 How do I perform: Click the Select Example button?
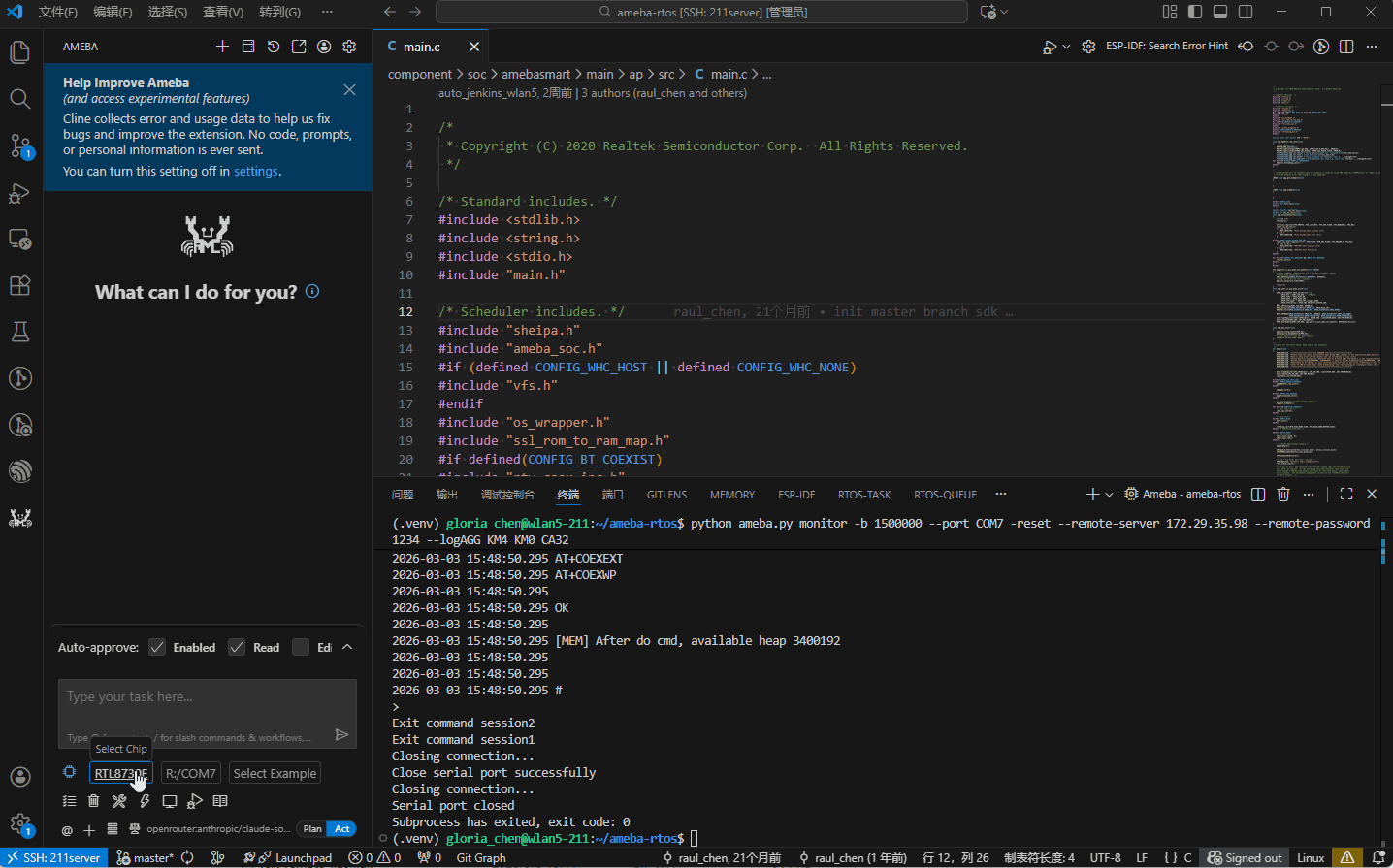coord(275,773)
